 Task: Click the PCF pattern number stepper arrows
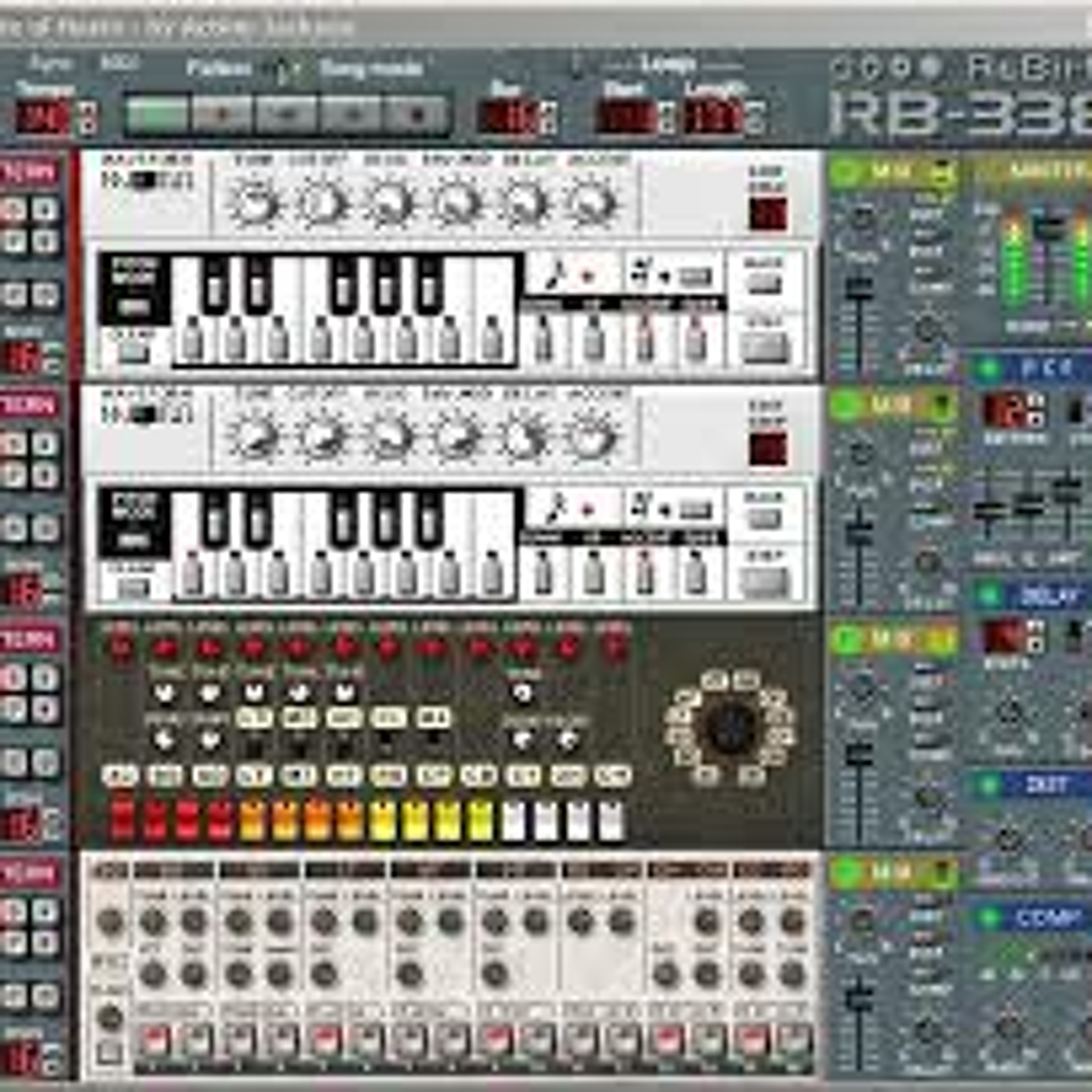(x=1036, y=410)
